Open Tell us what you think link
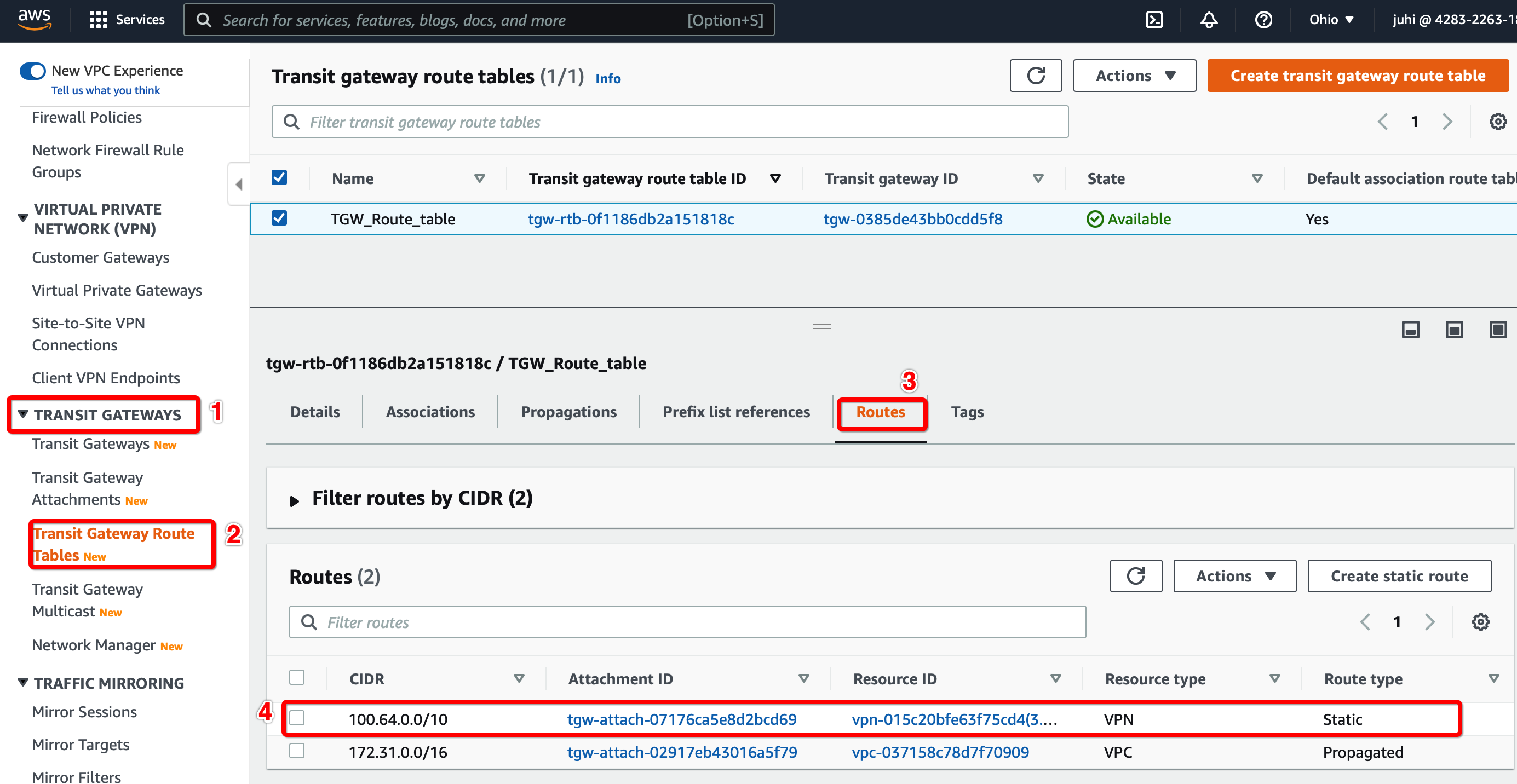1517x784 pixels. (x=105, y=91)
